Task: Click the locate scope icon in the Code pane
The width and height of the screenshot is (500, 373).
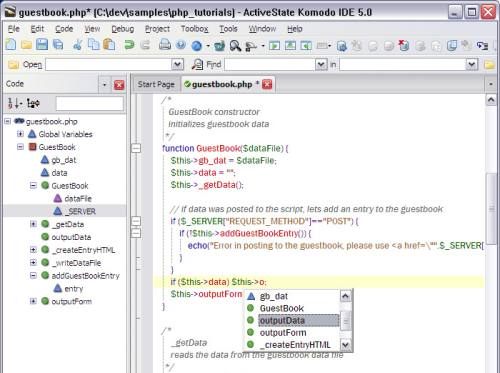Action: [33, 104]
